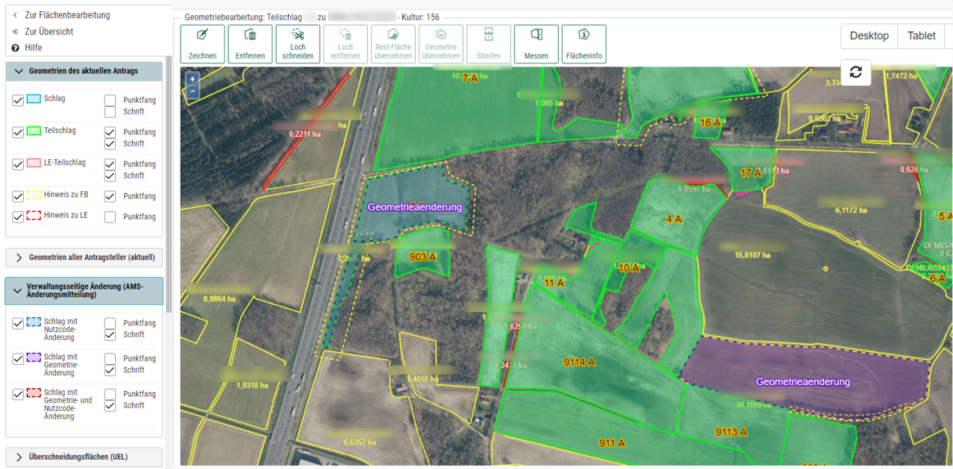Open the Flächeninfo tool

pyautogui.click(x=583, y=44)
